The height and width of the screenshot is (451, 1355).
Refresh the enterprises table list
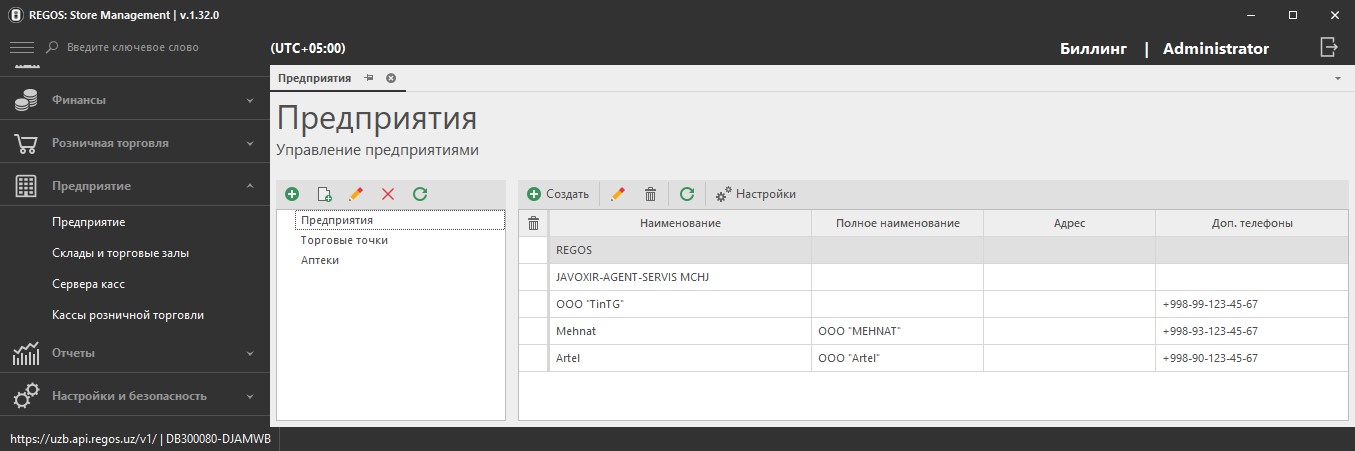point(687,194)
